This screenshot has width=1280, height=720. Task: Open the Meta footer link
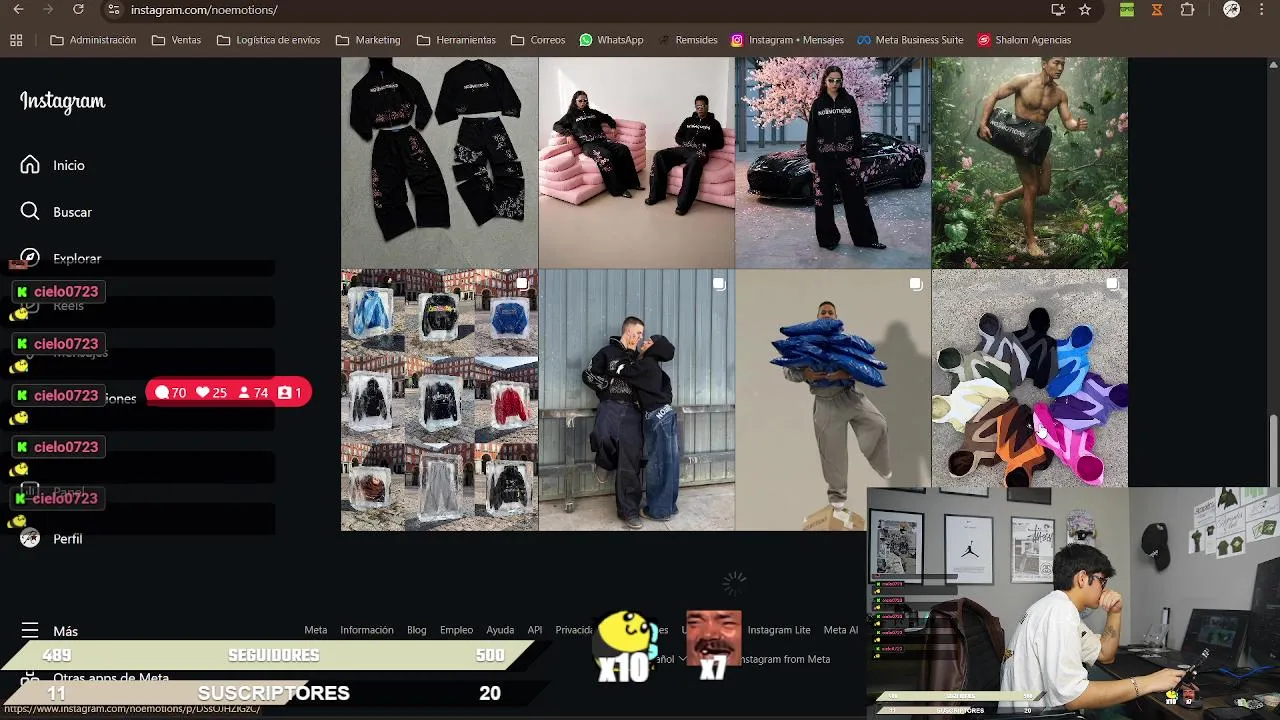315,630
